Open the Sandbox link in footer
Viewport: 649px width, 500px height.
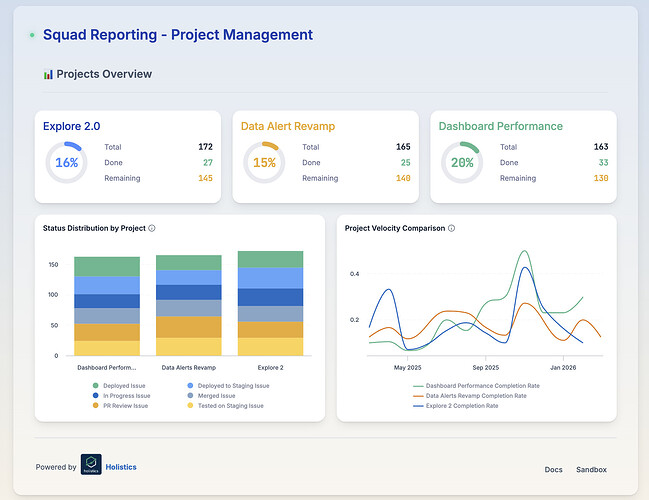click(x=591, y=469)
